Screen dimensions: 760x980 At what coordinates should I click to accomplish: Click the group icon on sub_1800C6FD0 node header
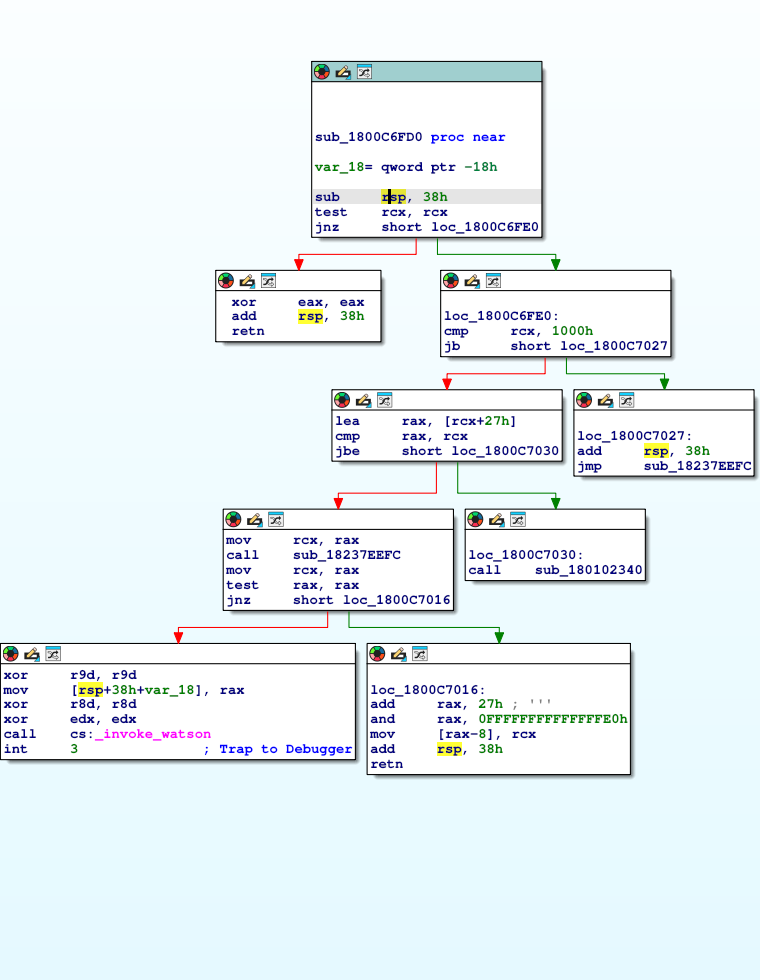364,72
